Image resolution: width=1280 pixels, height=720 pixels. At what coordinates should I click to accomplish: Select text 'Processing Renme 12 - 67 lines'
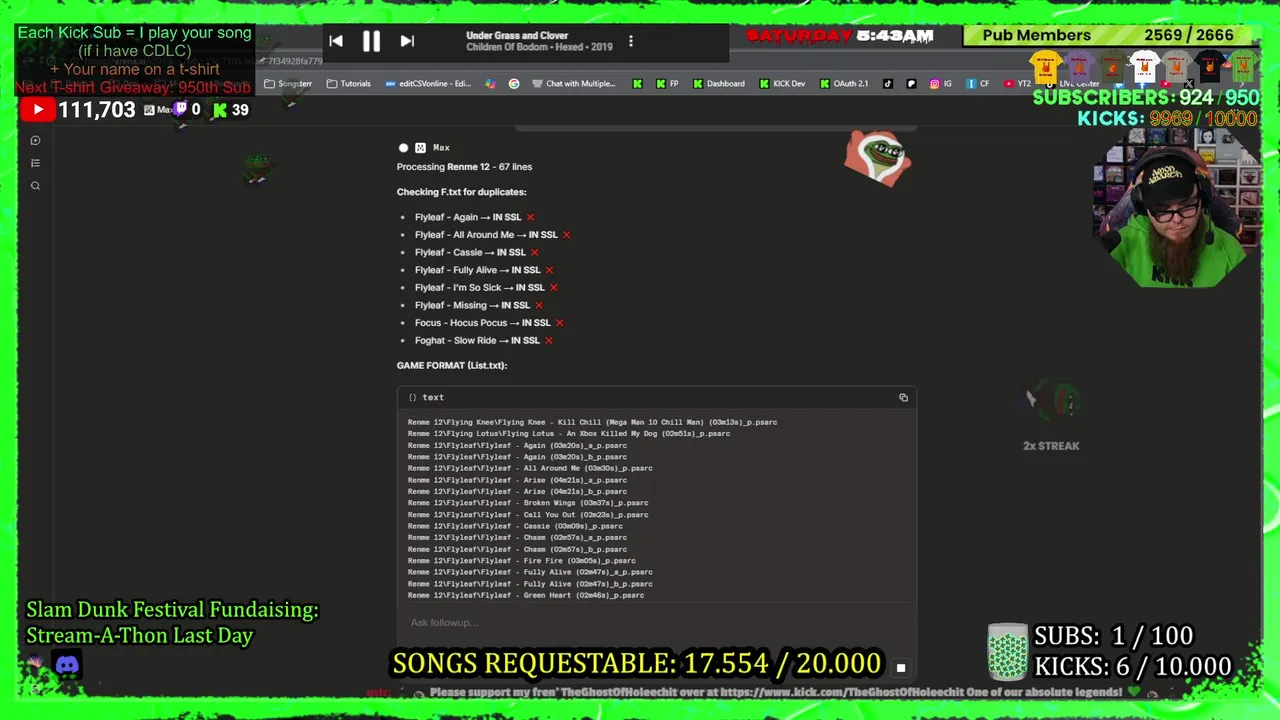464,167
